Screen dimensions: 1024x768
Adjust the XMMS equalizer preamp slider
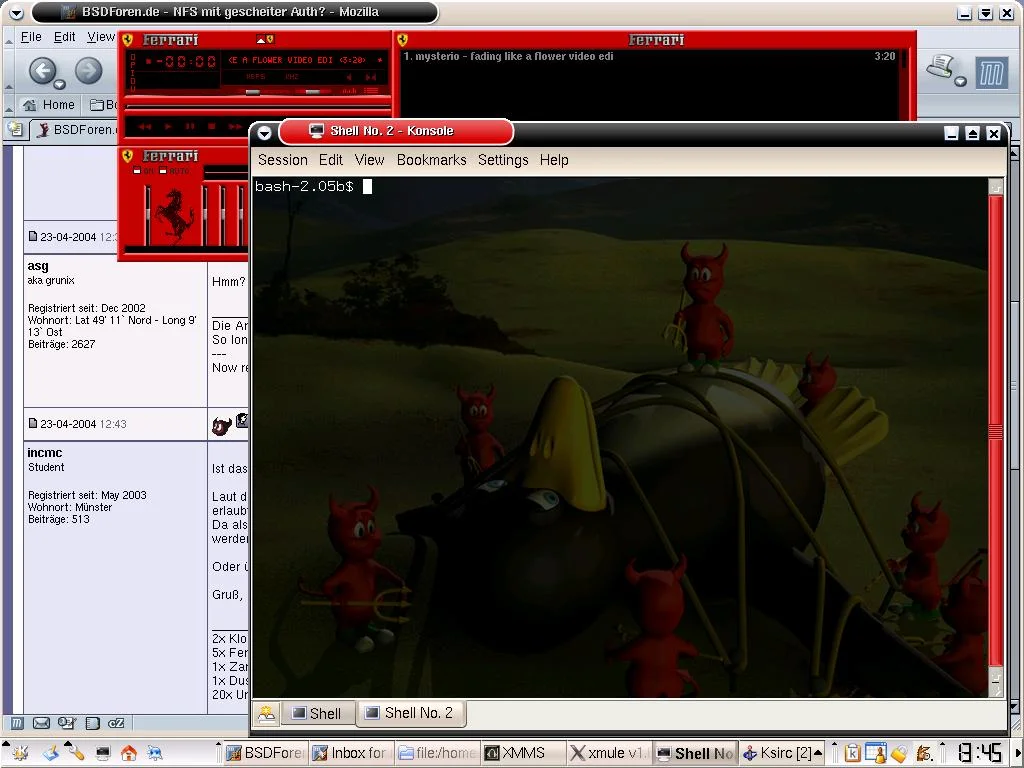tap(148, 216)
